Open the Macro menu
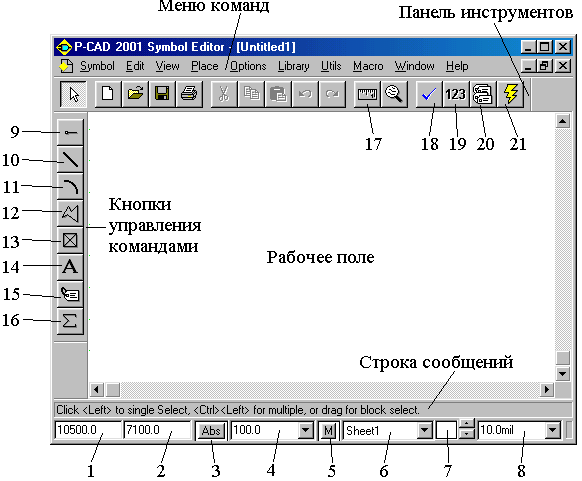Screen dimensions: 582x481 click(x=368, y=66)
